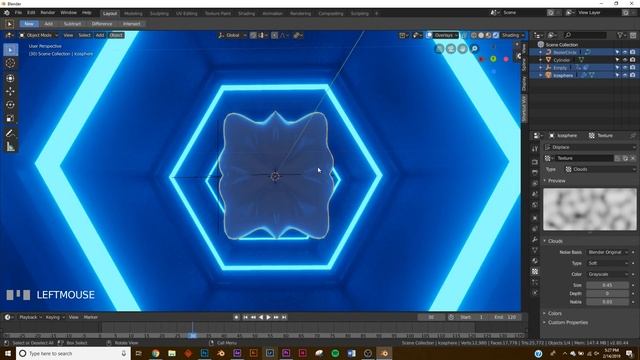Open the viewport Object menu
Screen dimensions: 640x360
116,36
